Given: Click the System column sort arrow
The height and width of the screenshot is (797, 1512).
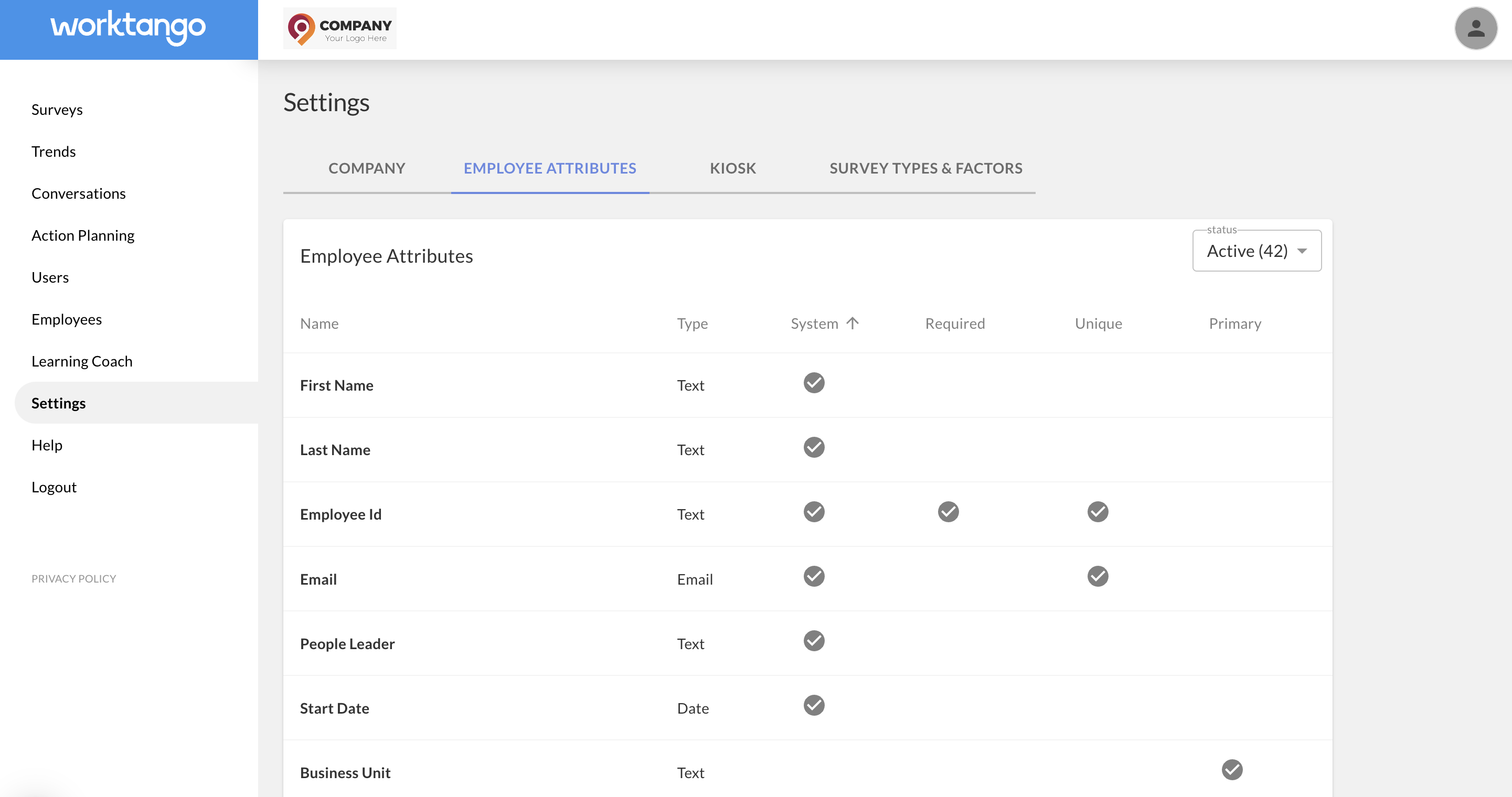Looking at the screenshot, I should [852, 322].
